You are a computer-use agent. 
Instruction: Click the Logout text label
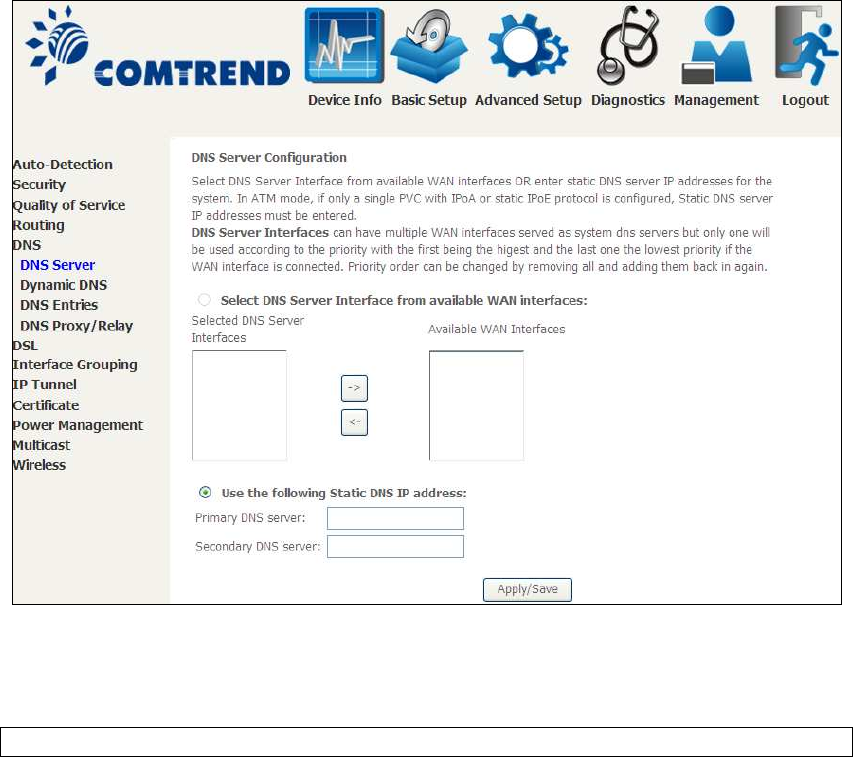[805, 101]
